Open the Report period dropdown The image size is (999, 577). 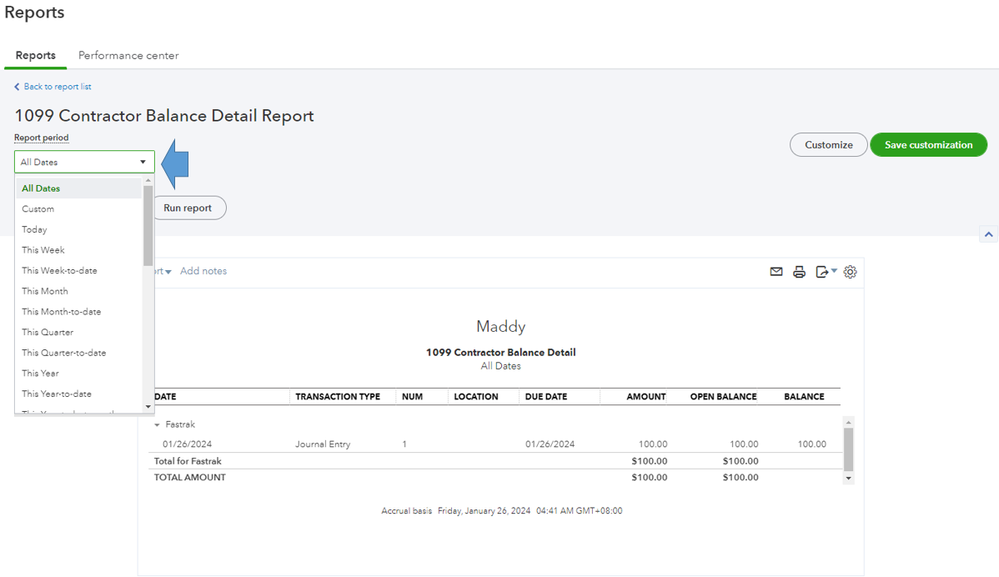tap(84, 162)
